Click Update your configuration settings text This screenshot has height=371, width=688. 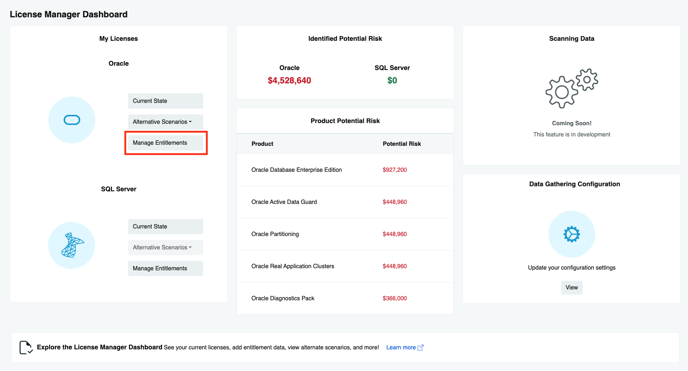click(x=571, y=268)
